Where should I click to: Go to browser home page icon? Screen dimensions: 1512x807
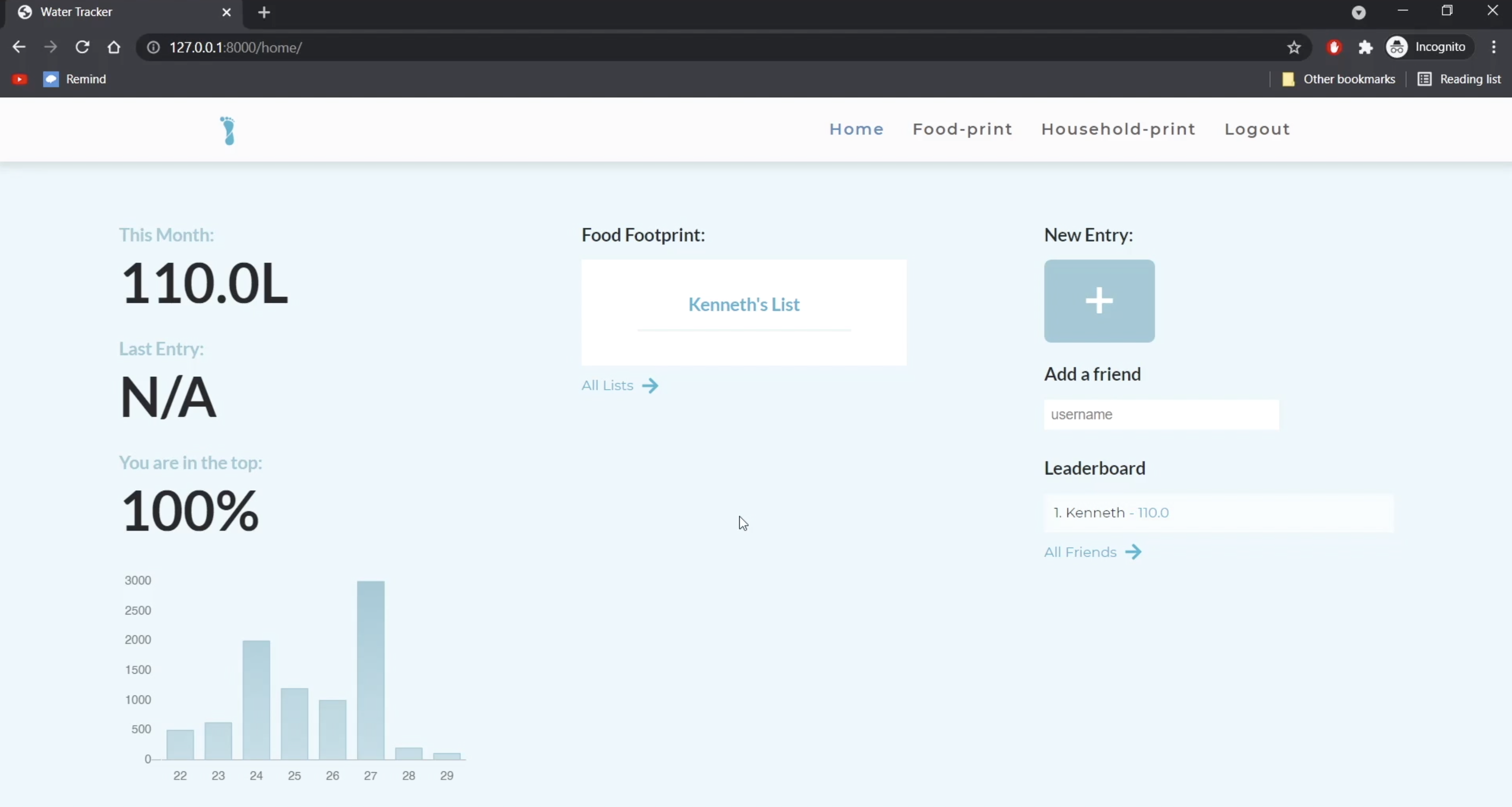pos(114,47)
